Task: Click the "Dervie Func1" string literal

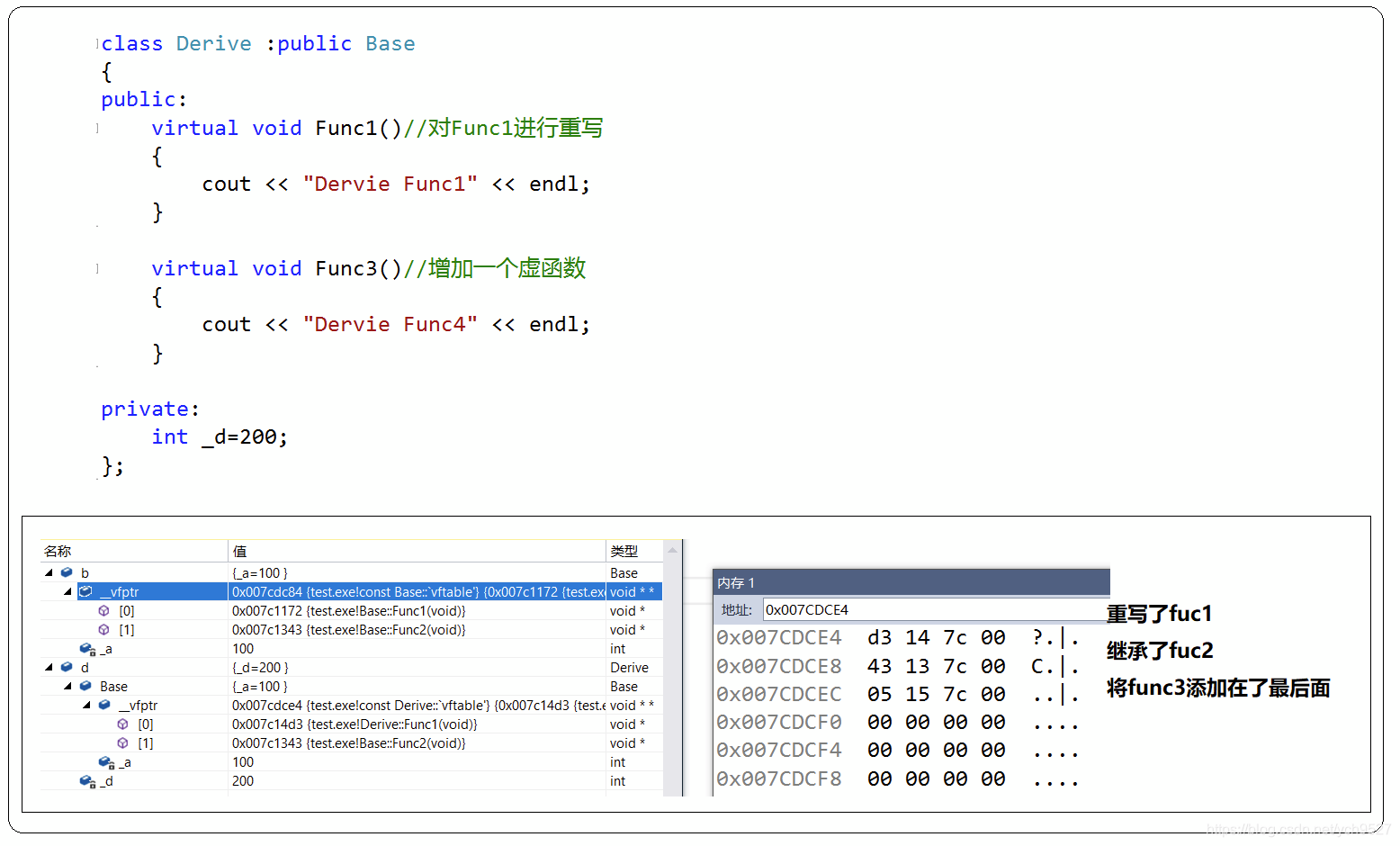Action: click(390, 184)
